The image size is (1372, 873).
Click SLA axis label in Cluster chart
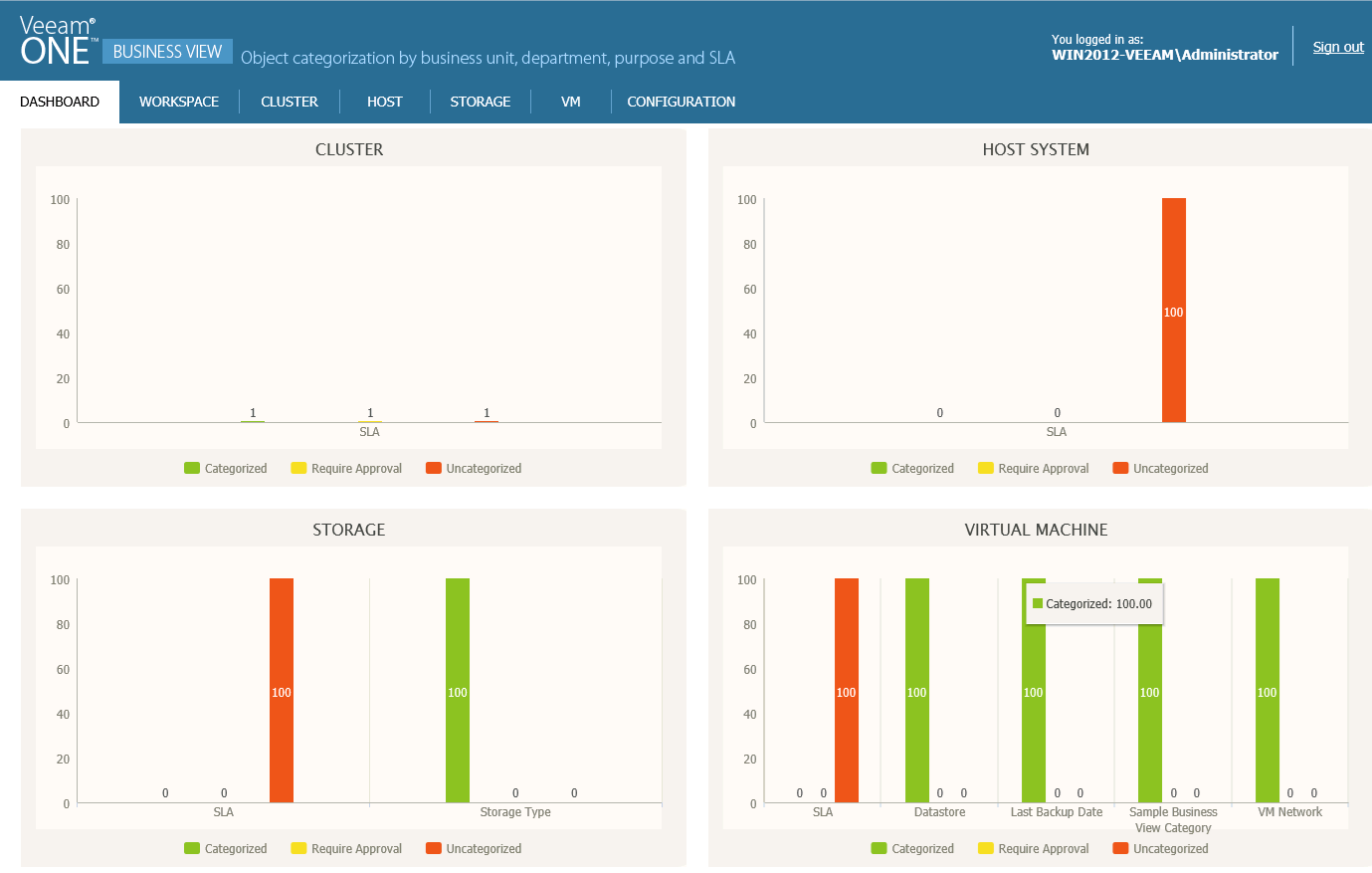369,432
